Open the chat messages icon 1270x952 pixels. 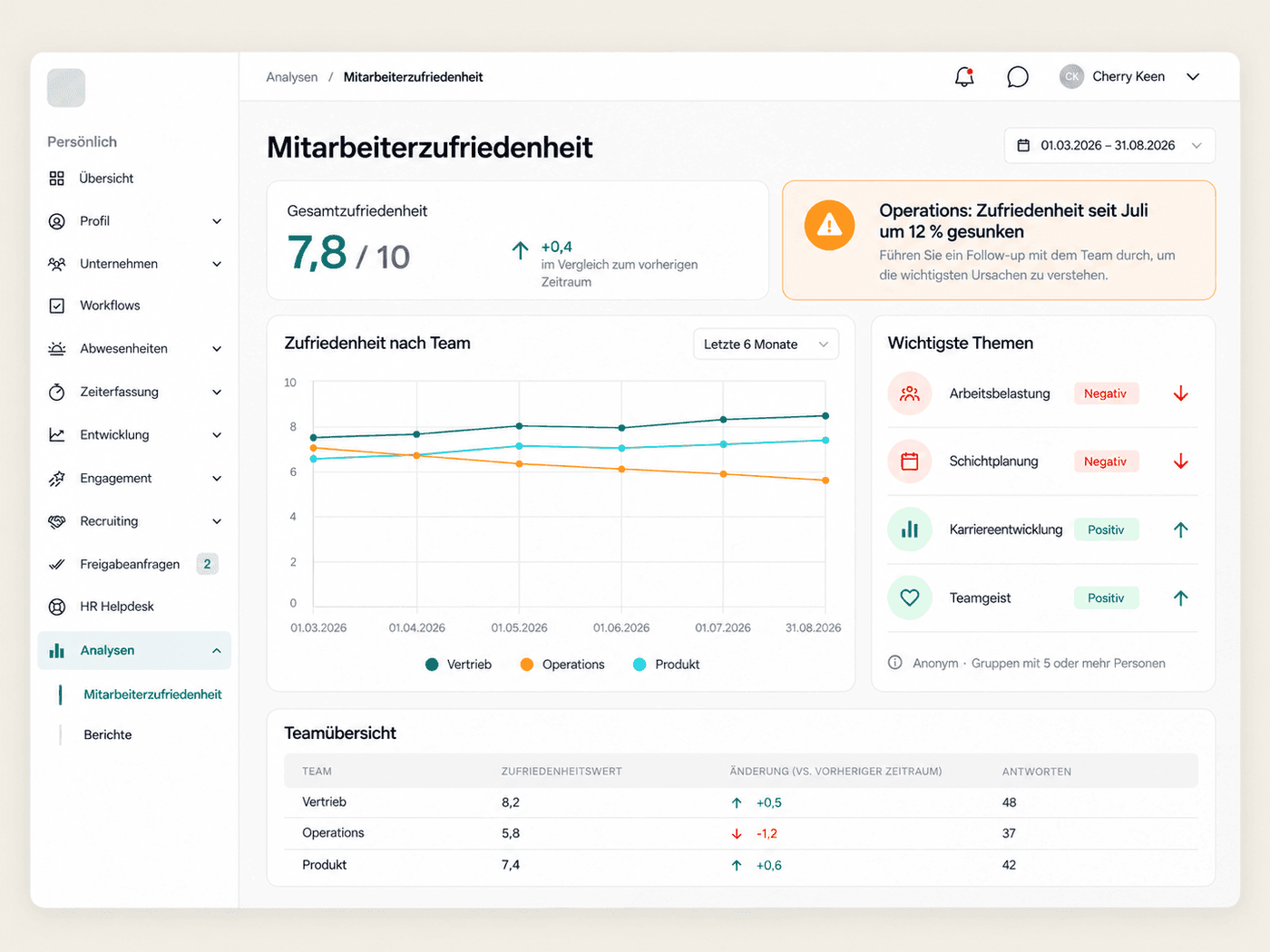[1018, 77]
